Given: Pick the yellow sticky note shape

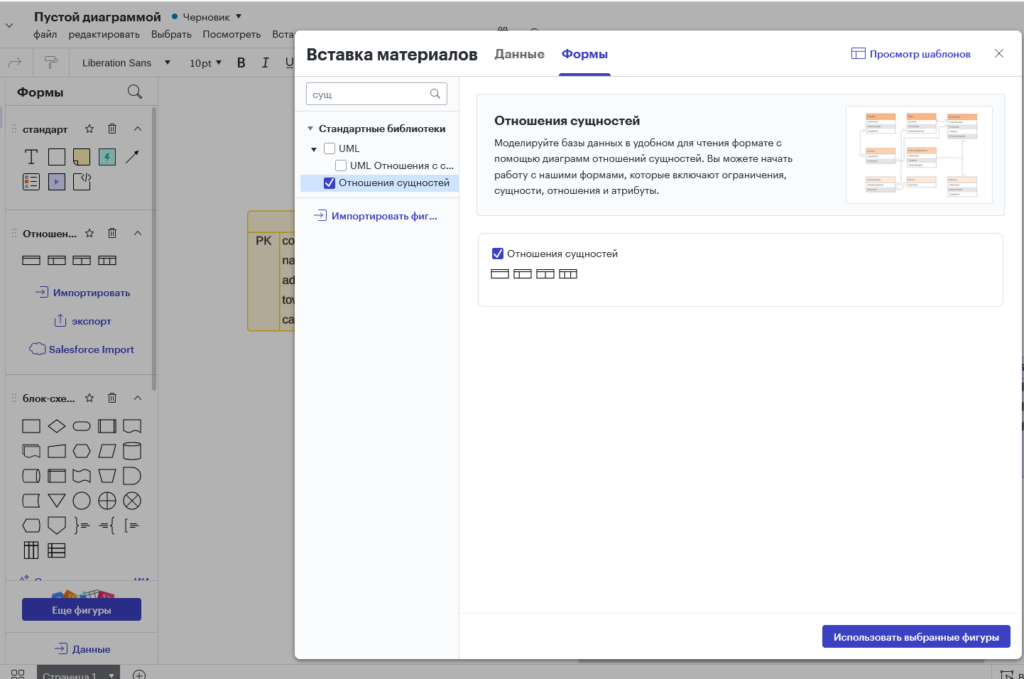Looking at the screenshot, I should click(82, 157).
